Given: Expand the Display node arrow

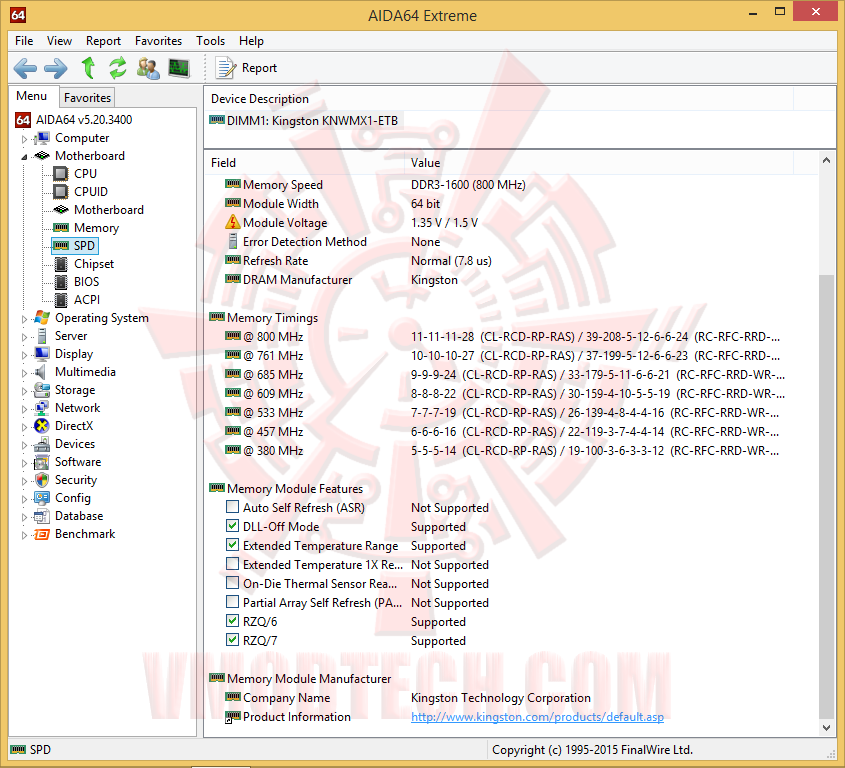Looking at the screenshot, I should pos(24,355).
